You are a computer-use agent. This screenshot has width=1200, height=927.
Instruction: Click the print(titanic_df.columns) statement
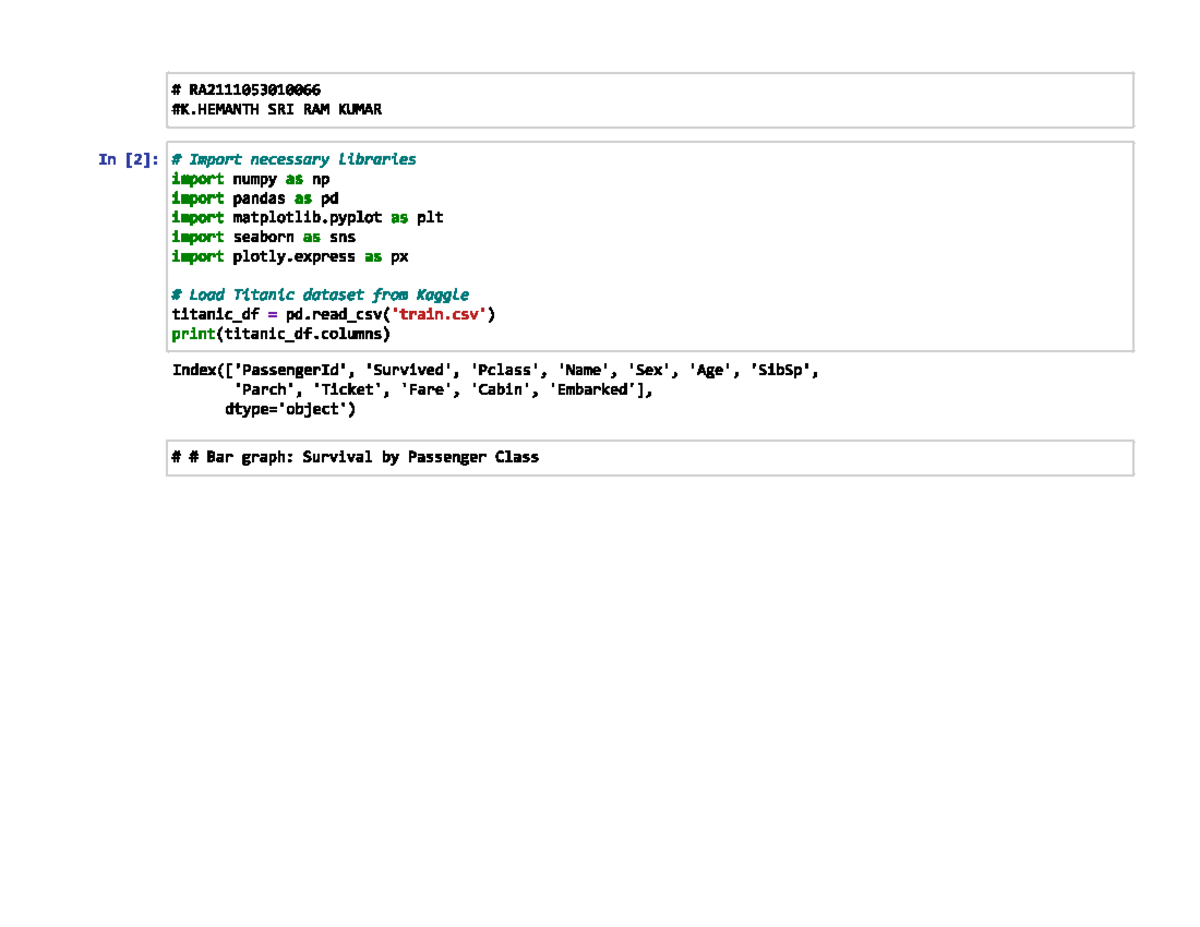pyautogui.click(x=281, y=333)
